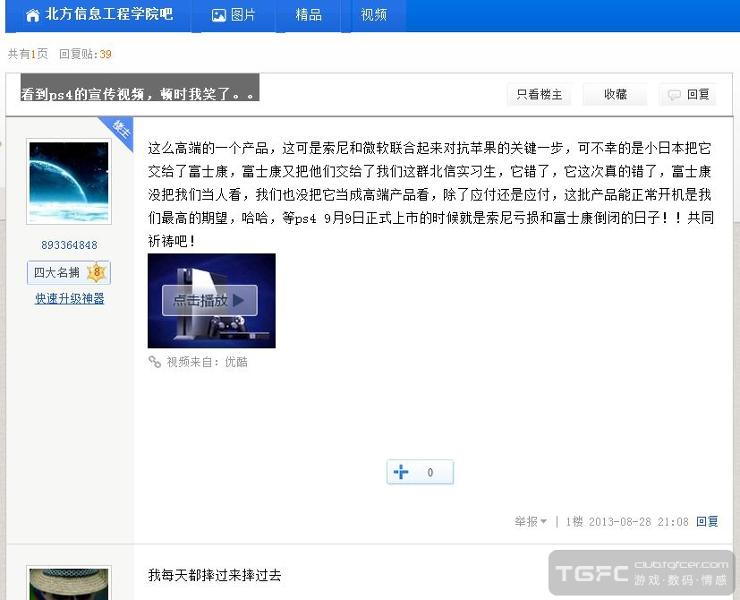
Task: Click the blue 楼主 ribbon badge
Action: (119, 130)
